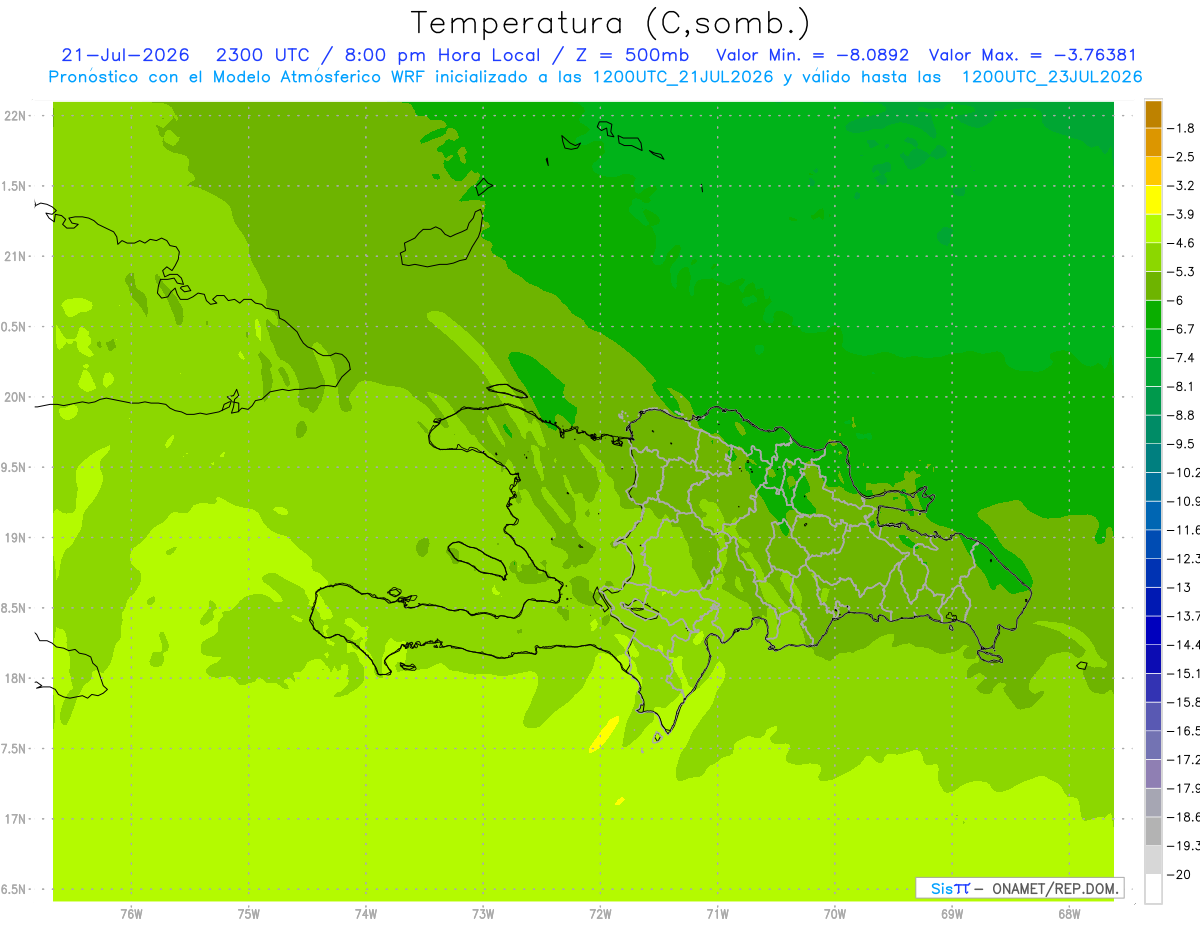This screenshot has width=1200, height=927.
Task: Click the "2300 UTC" time text
Action: click(x=261, y=55)
